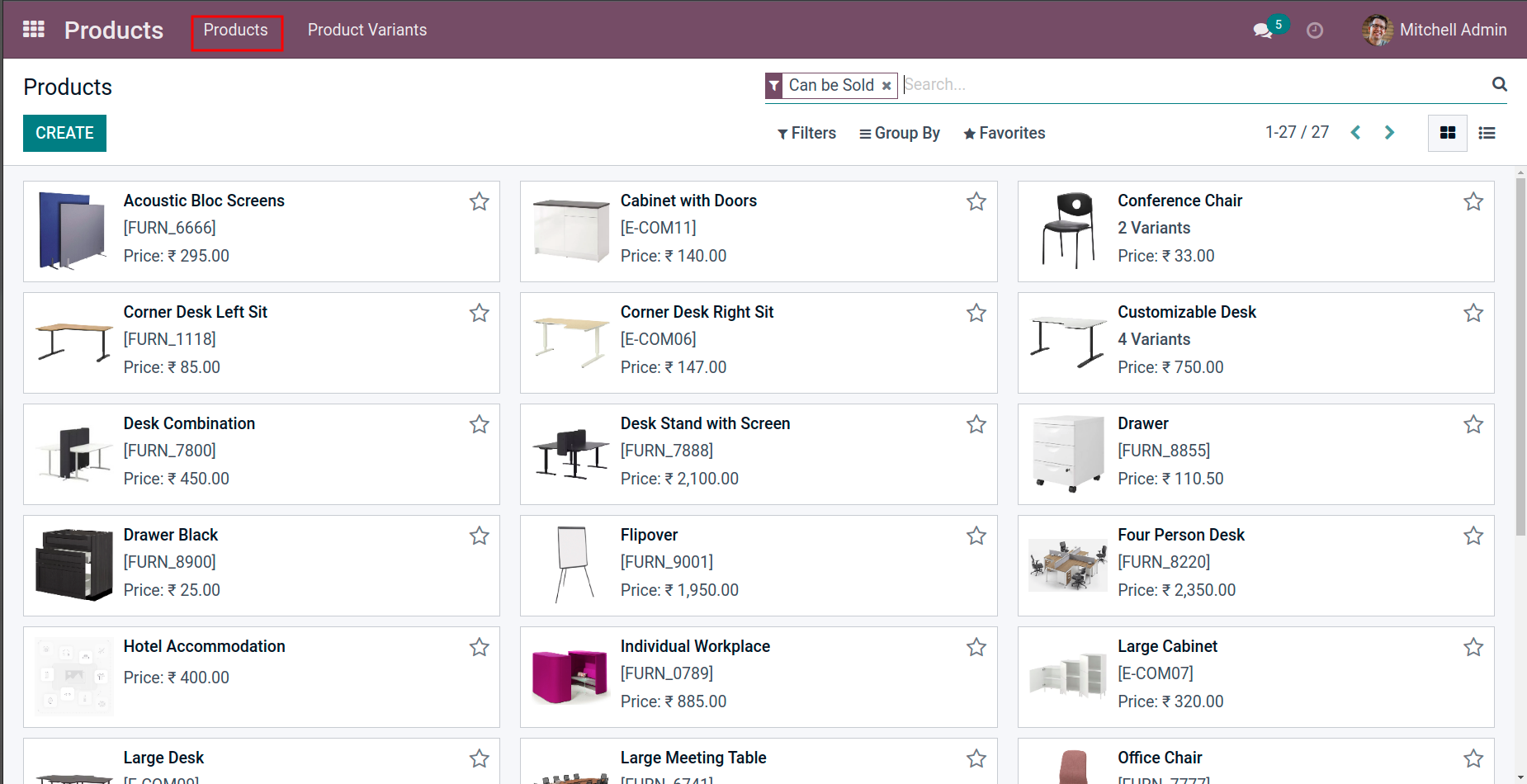
Task: Open the Product Variants menu
Action: (x=367, y=30)
